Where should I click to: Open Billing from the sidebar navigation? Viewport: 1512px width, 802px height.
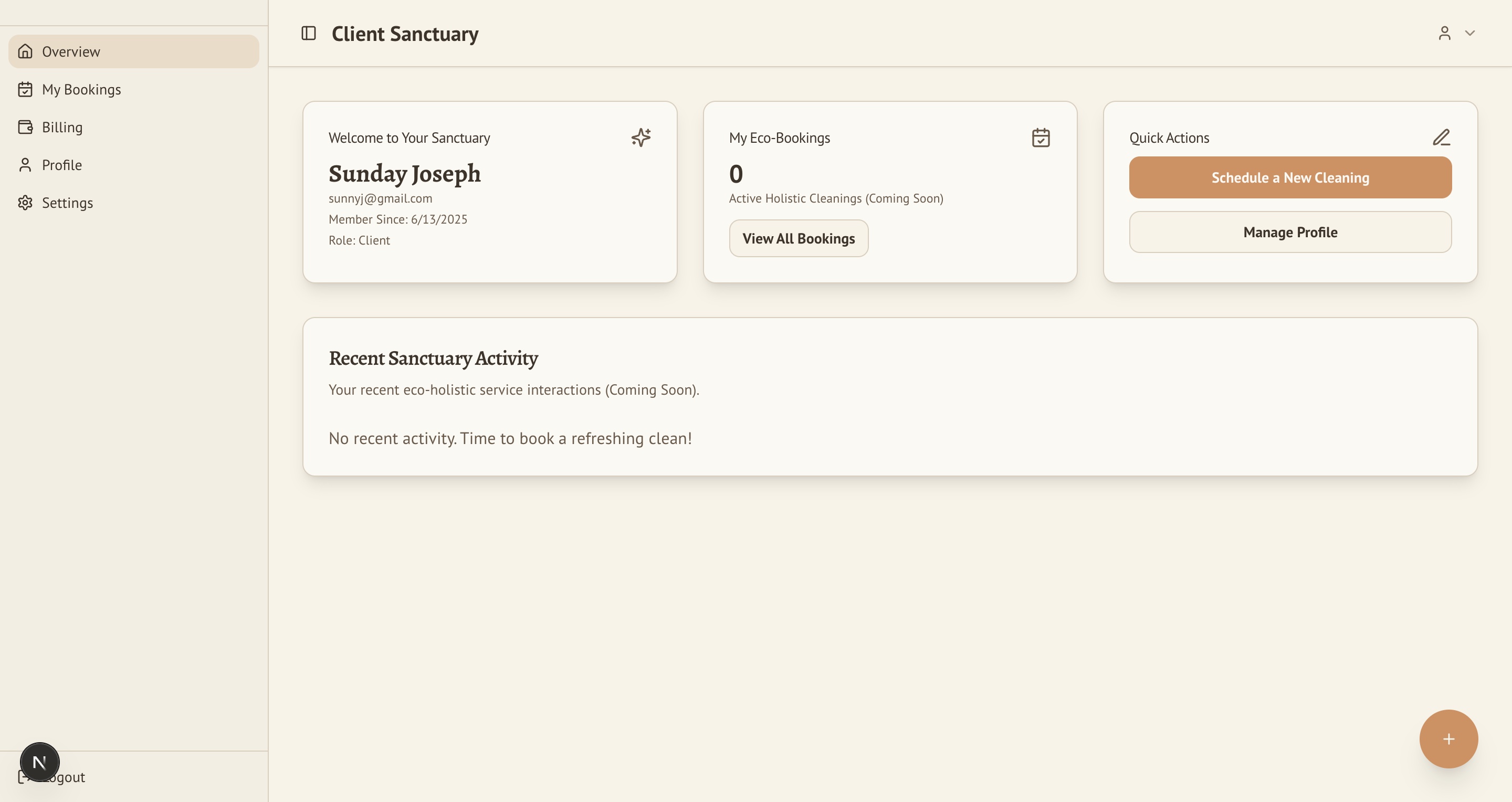pos(62,126)
